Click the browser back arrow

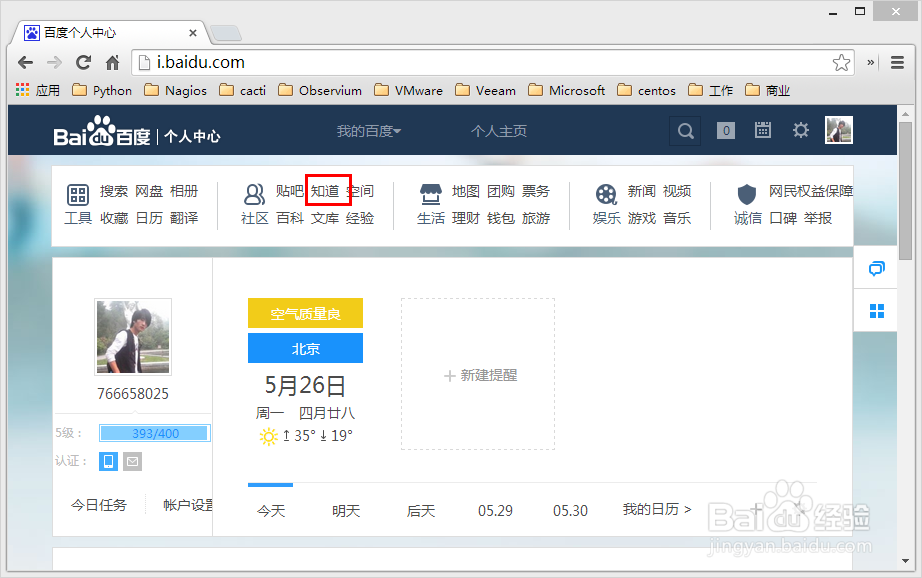pos(25,62)
